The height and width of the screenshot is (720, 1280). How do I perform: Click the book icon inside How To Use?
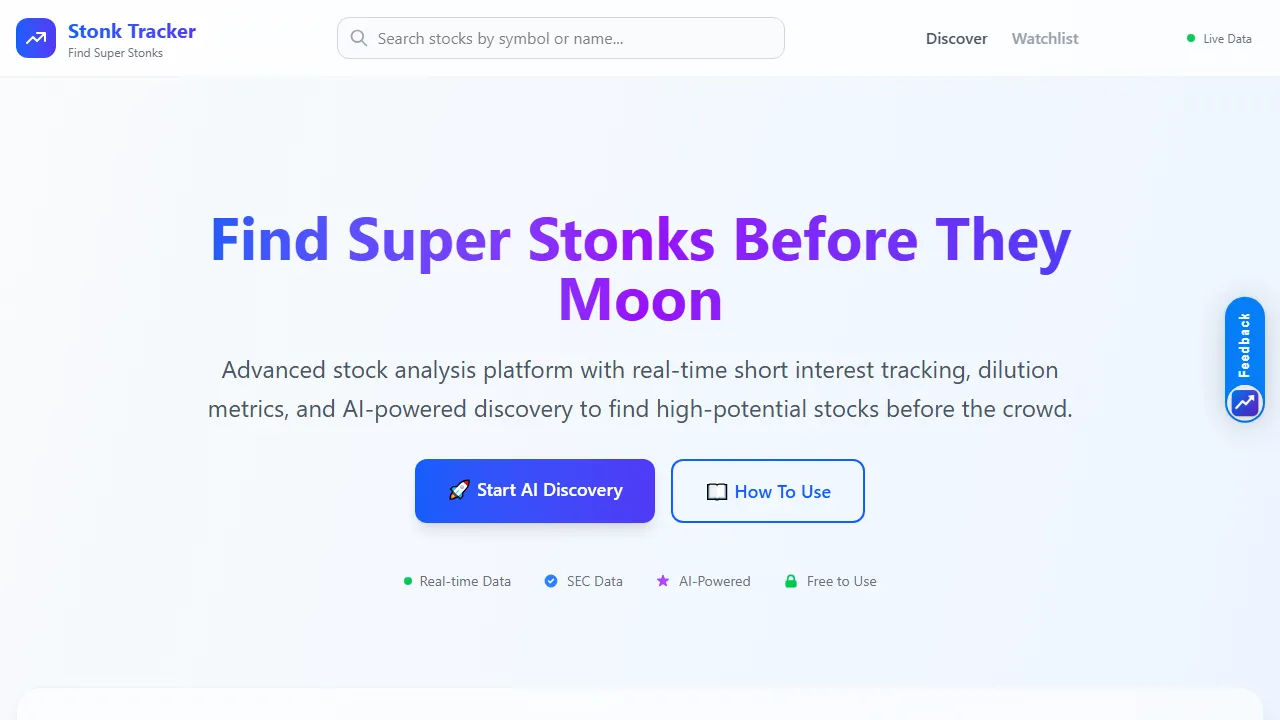(716, 491)
